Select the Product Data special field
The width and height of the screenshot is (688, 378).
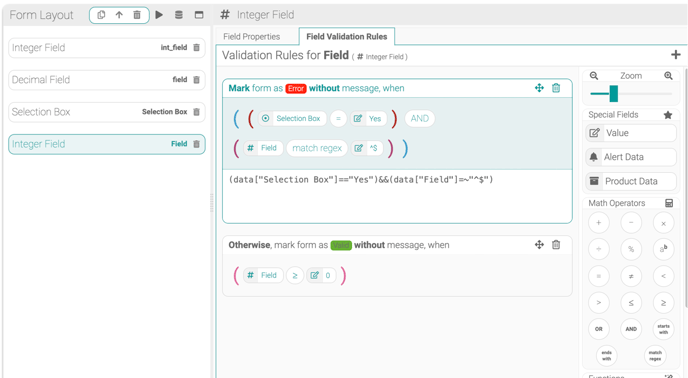[x=631, y=181]
